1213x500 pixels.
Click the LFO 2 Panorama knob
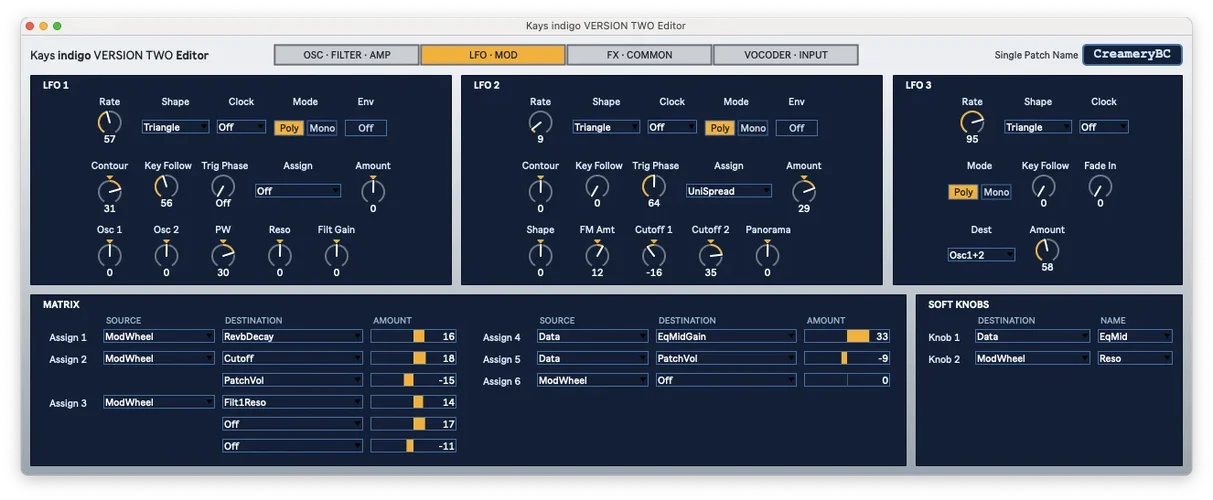coord(767,255)
